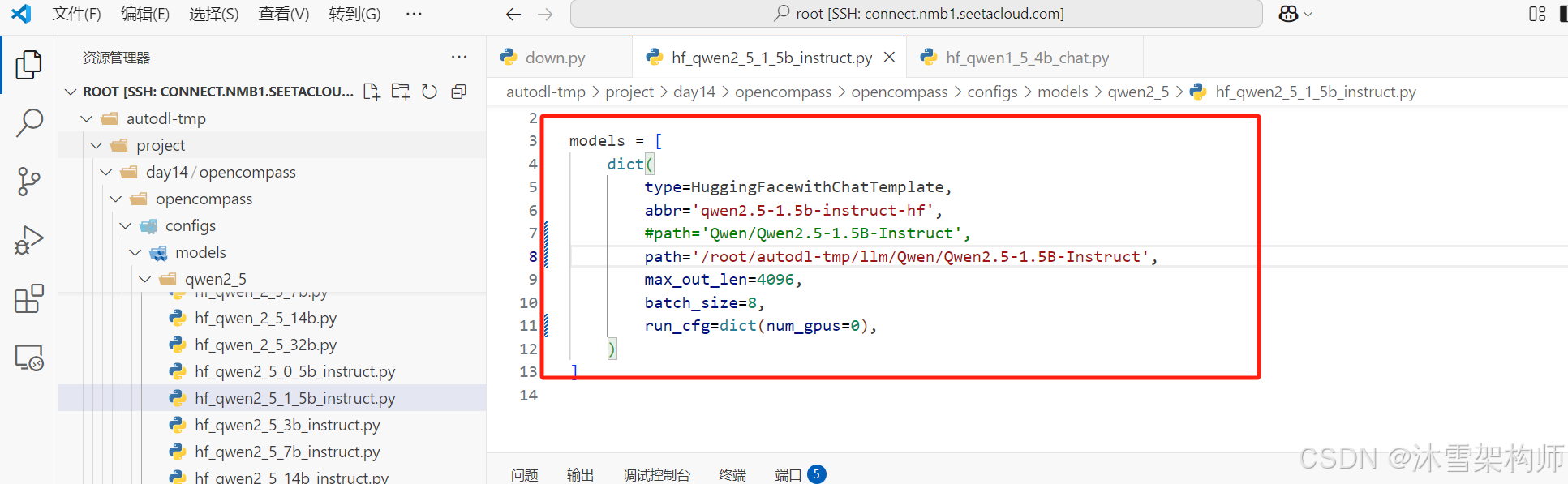This screenshot has width=1568, height=484.
Task: Refresh the explorer file tree
Action: tap(430, 92)
